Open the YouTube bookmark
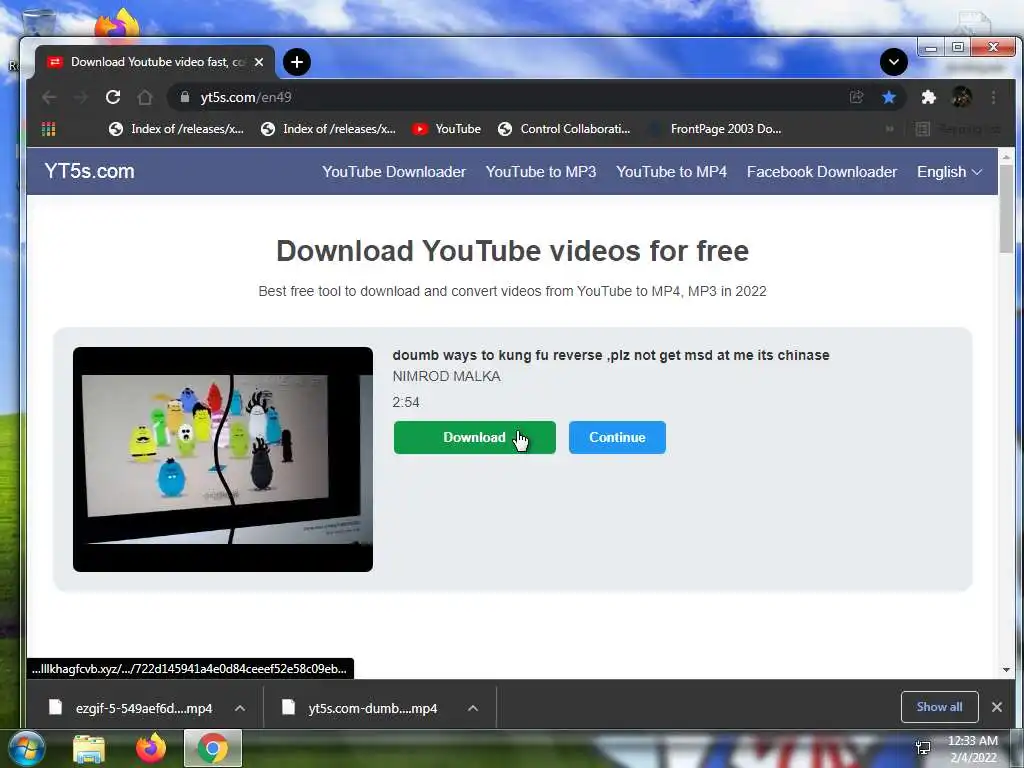1024x768 pixels. [447, 129]
